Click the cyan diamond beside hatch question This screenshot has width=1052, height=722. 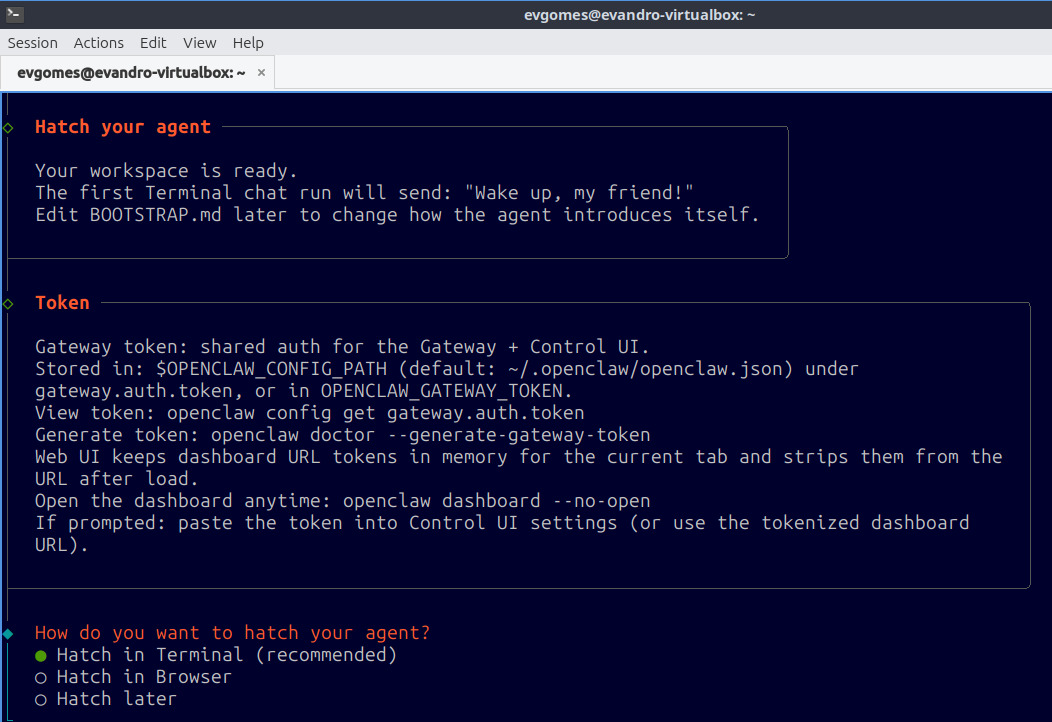[x=8, y=633]
